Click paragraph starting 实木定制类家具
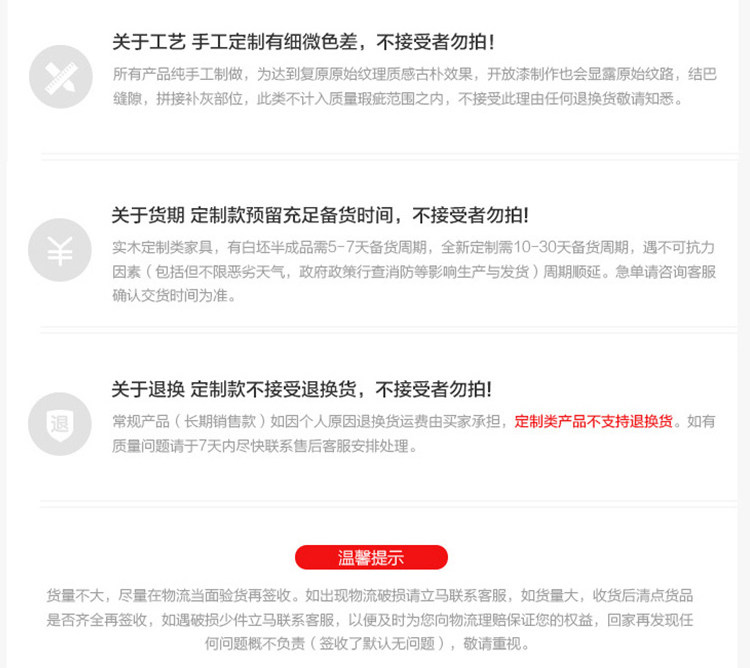 click(414, 272)
